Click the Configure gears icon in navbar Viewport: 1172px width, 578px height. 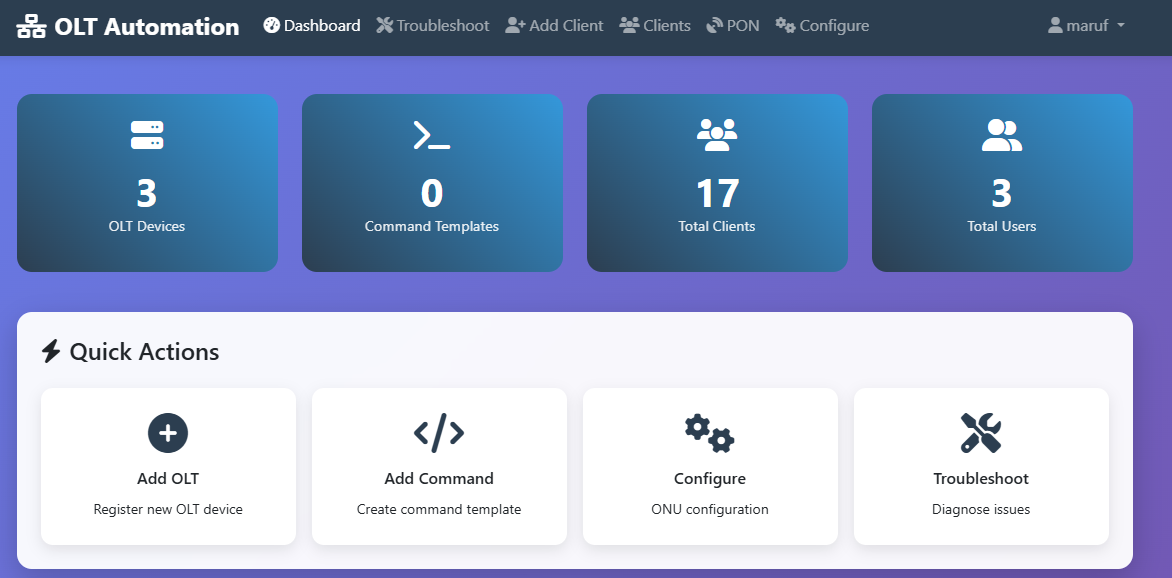tap(785, 25)
